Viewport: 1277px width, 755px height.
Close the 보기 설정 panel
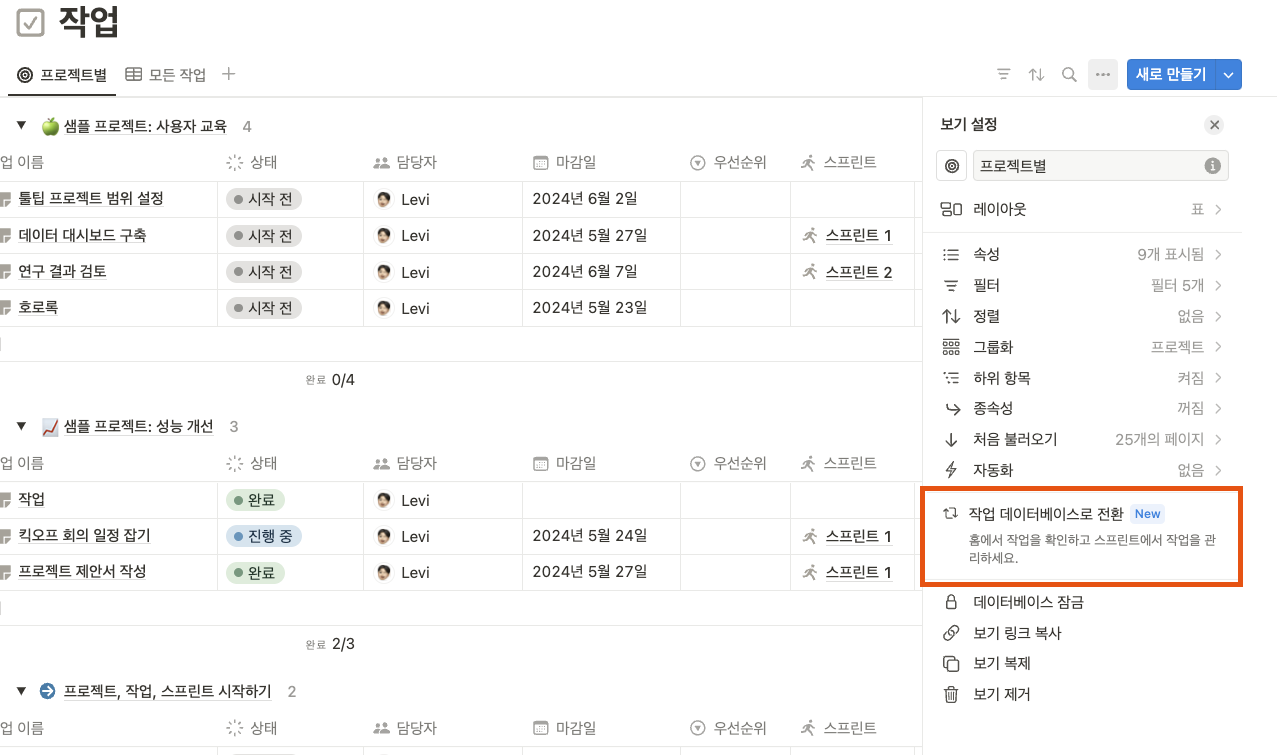coord(1214,125)
